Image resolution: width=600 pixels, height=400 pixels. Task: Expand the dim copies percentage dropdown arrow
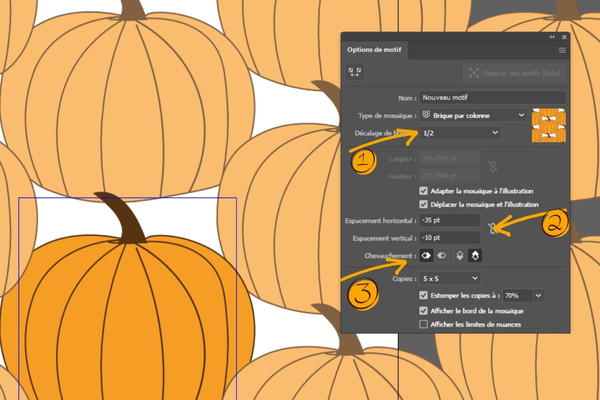(x=538, y=296)
